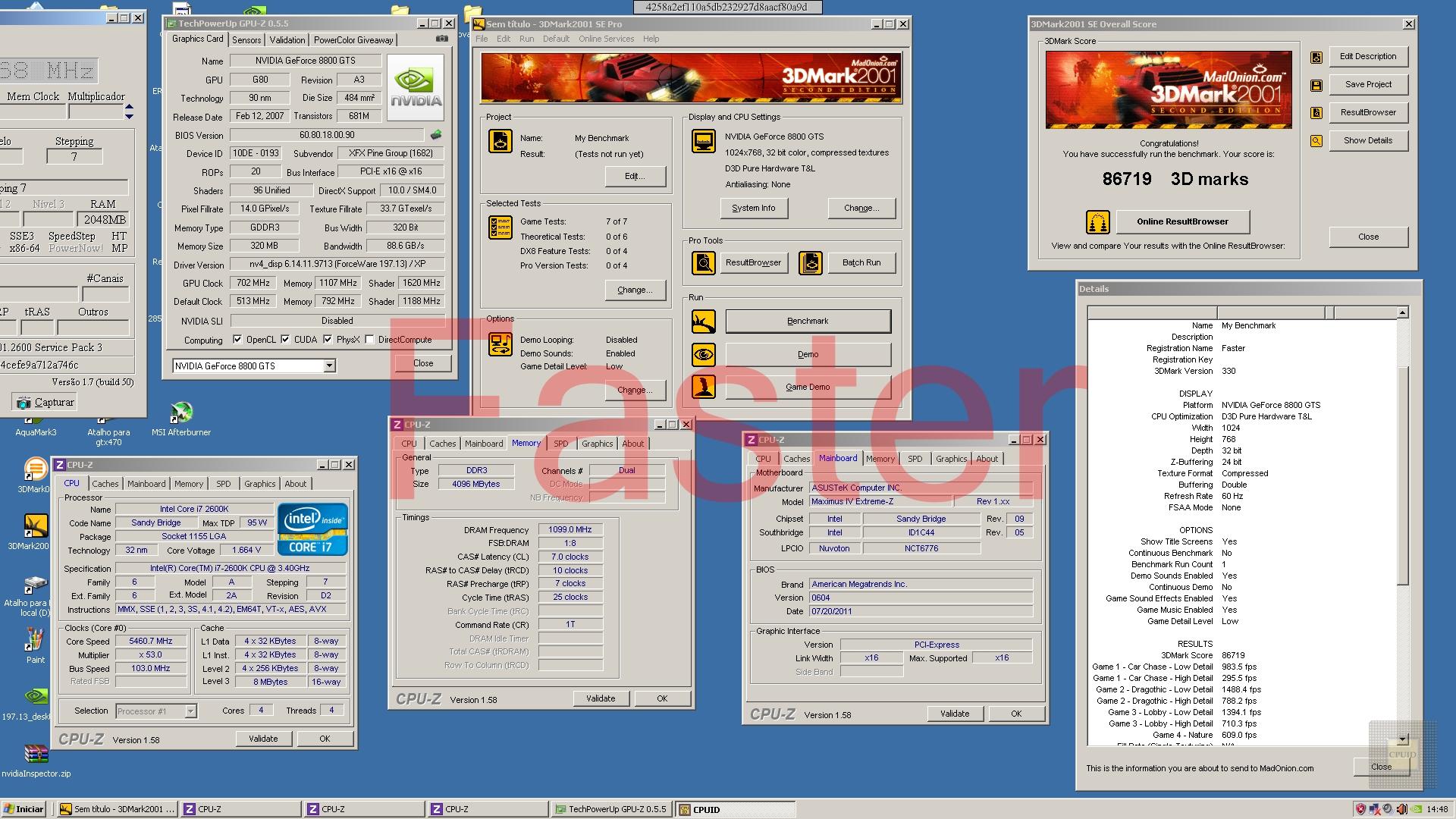The height and width of the screenshot is (819, 1456).
Task: Click the ResultBrowser icon in score window
Action: coord(1316,113)
